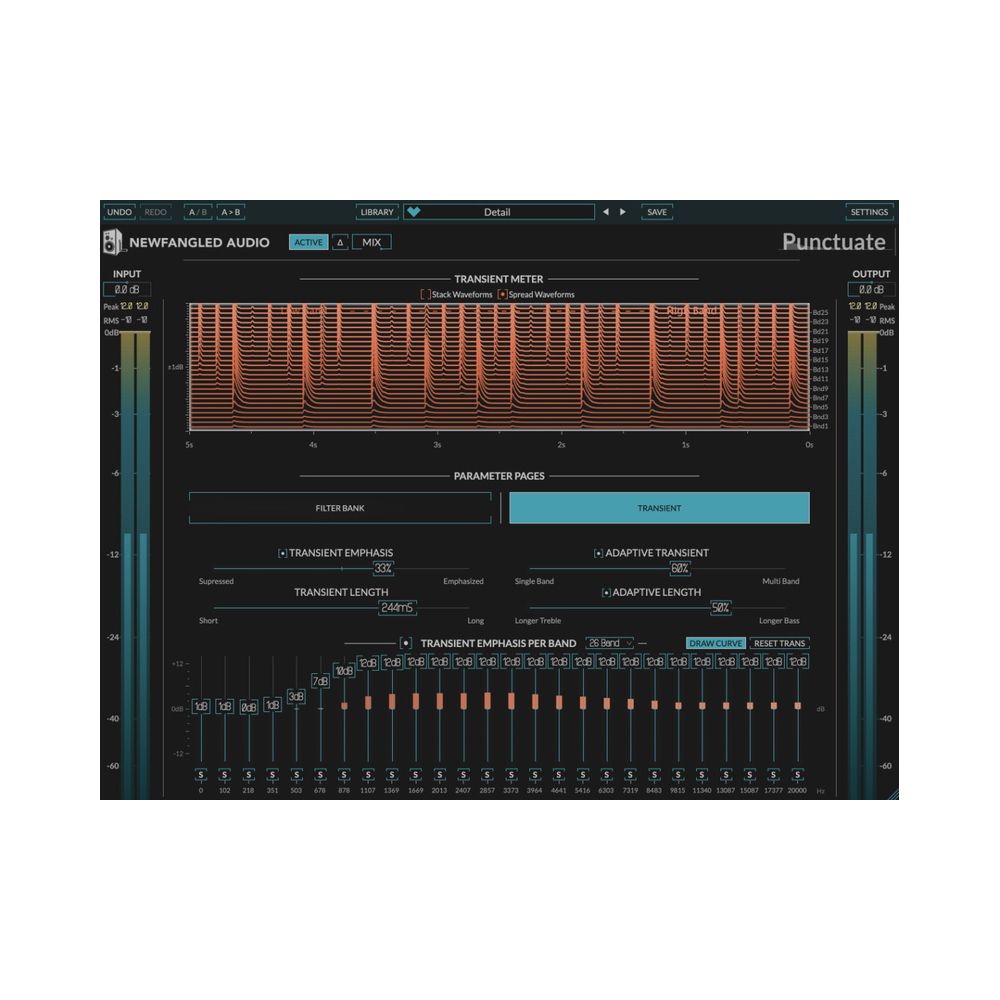This screenshot has height=1000, width=1000.
Task: Select the Stack Waveforms option
Action: [x=425, y=295]
